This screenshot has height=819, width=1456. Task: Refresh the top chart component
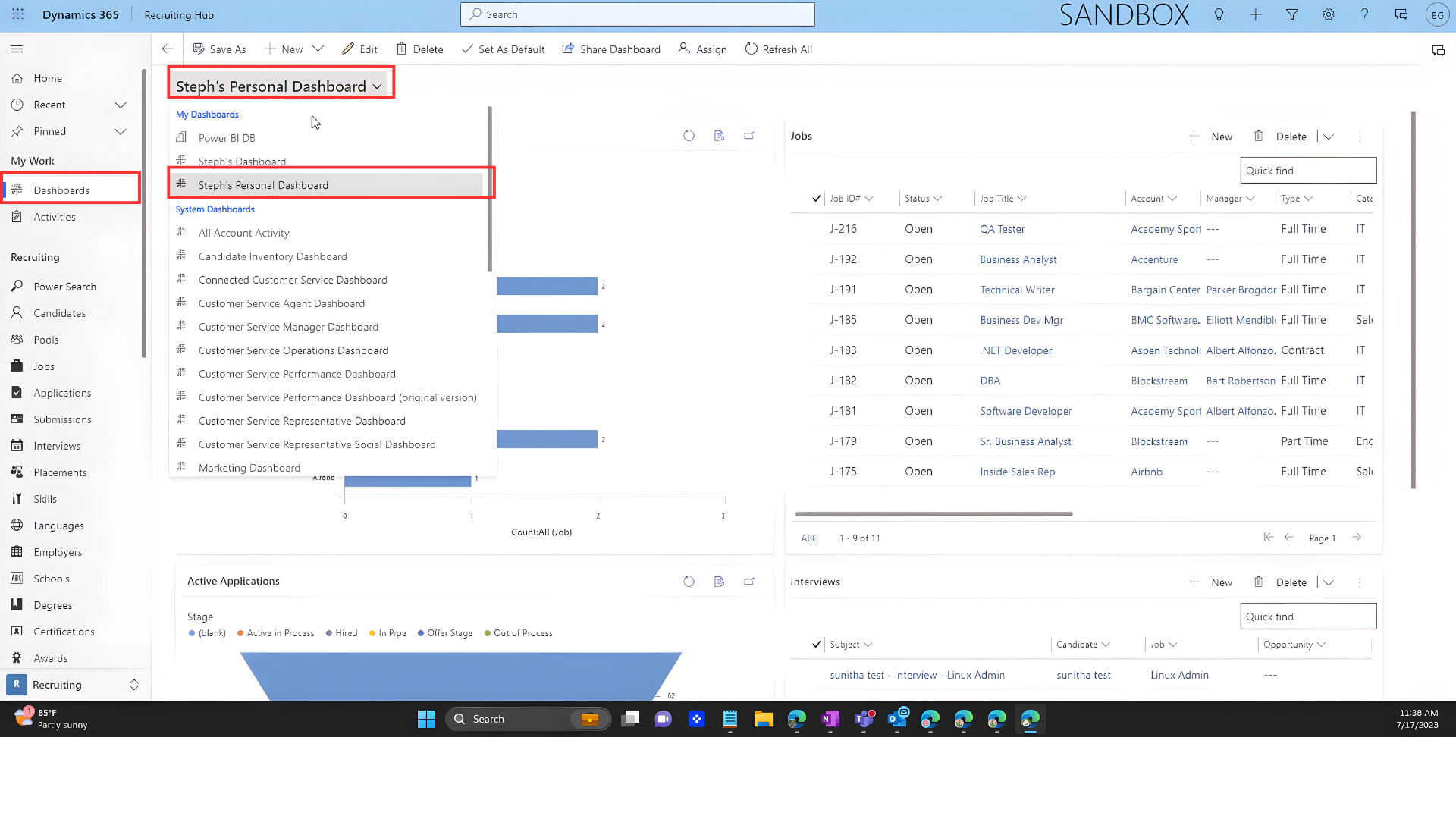(689, 136)
